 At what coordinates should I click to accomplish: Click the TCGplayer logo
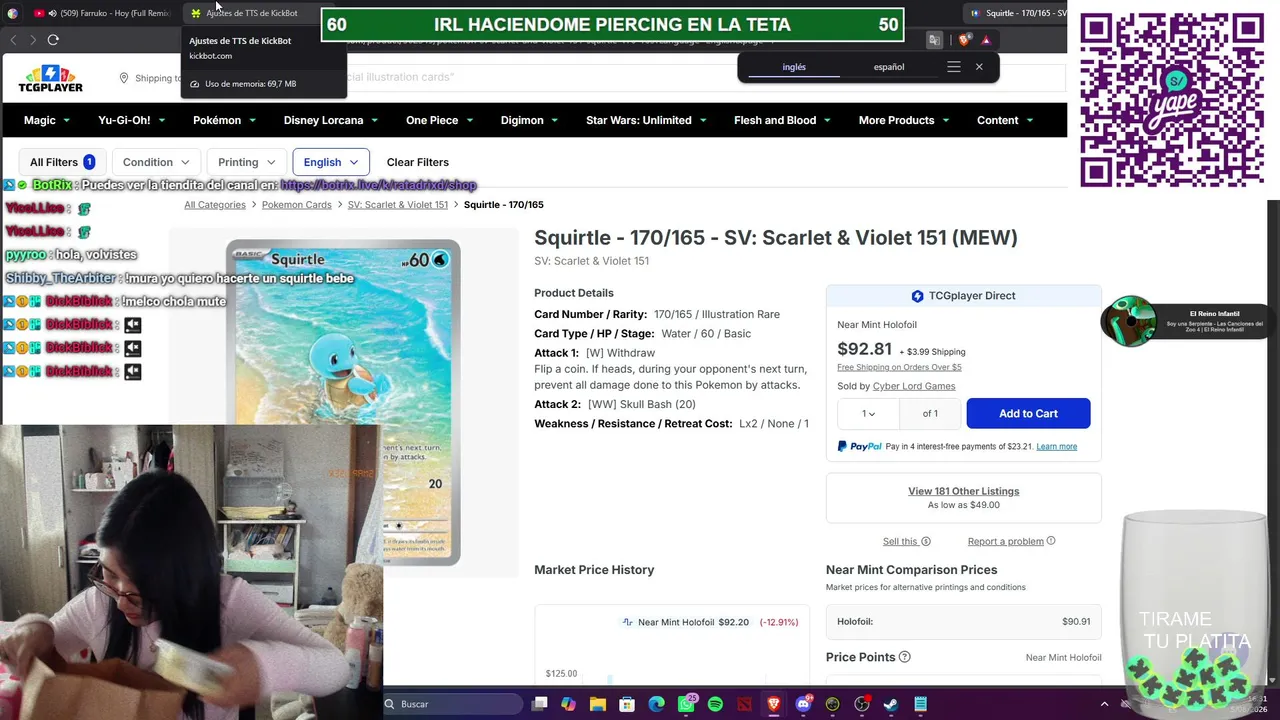[50, 78]
